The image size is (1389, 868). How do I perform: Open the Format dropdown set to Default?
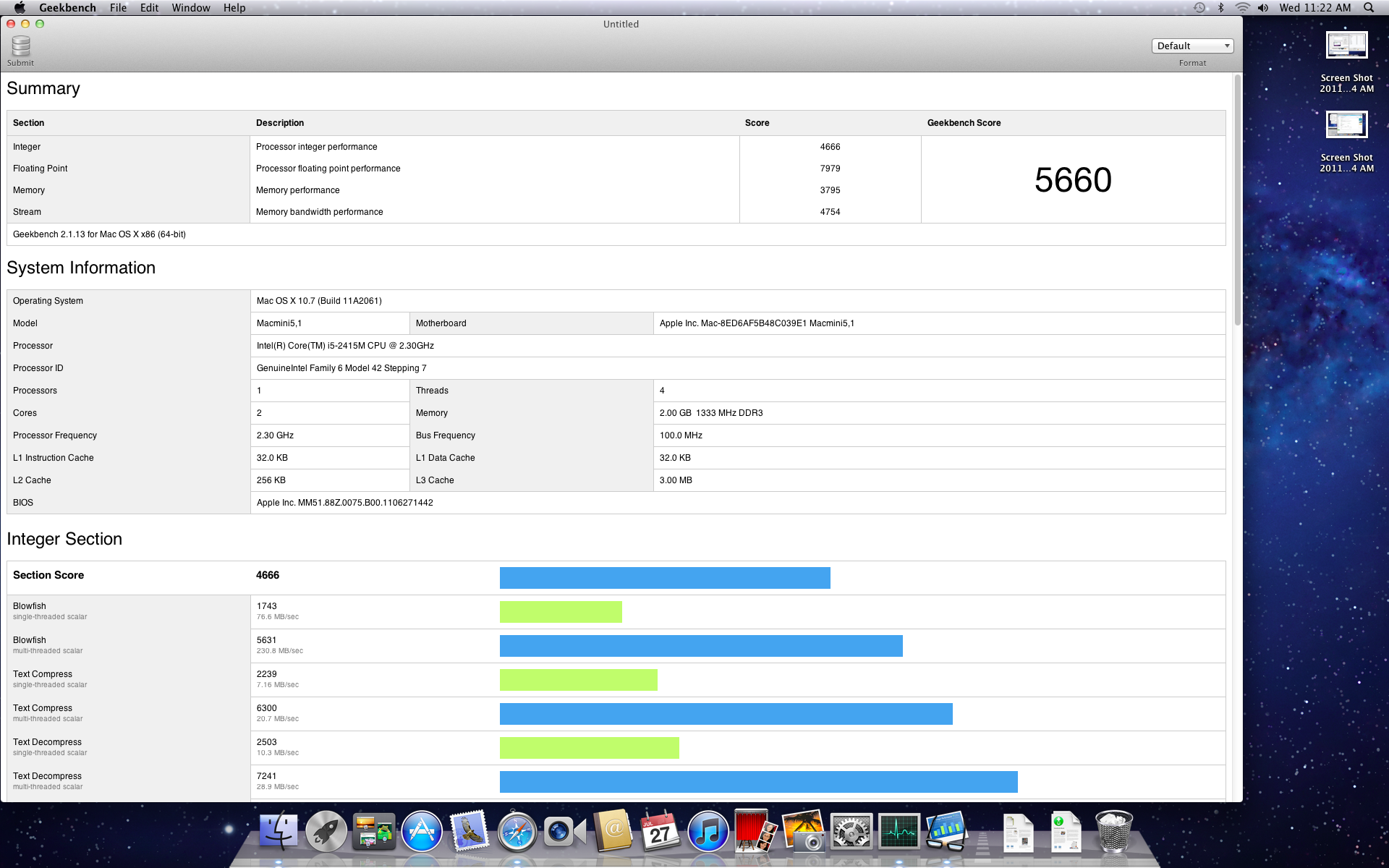1192,46
